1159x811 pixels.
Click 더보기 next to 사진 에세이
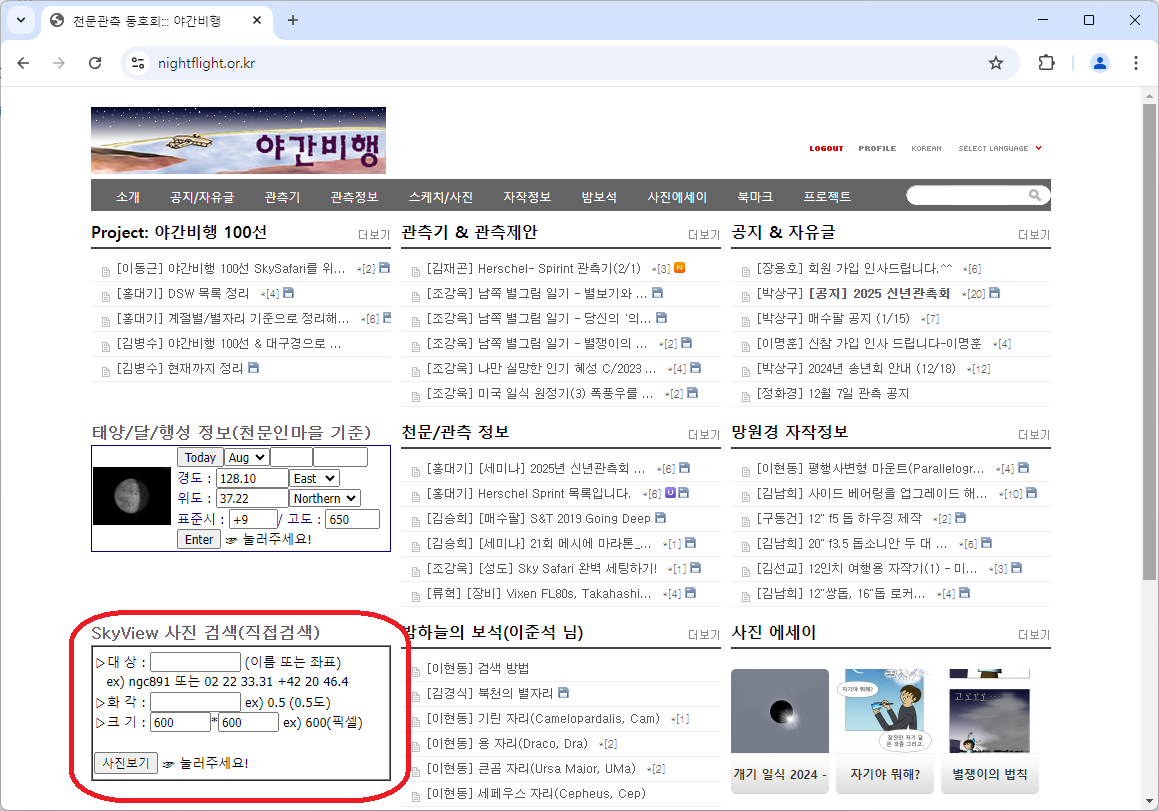pyautogui.click(x=1034, y=634)
